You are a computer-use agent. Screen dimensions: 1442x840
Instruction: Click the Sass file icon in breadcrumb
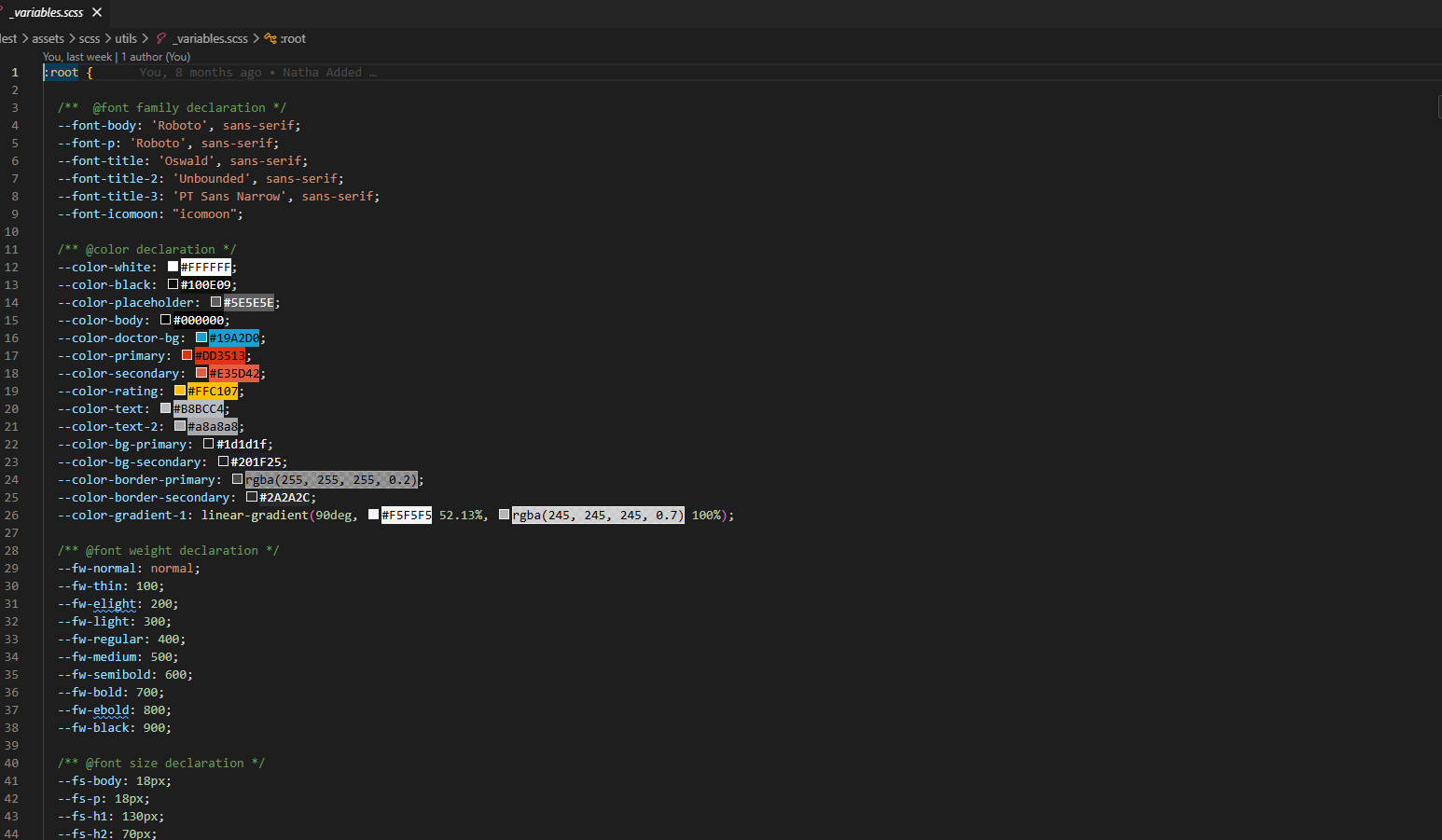[161, 38]
